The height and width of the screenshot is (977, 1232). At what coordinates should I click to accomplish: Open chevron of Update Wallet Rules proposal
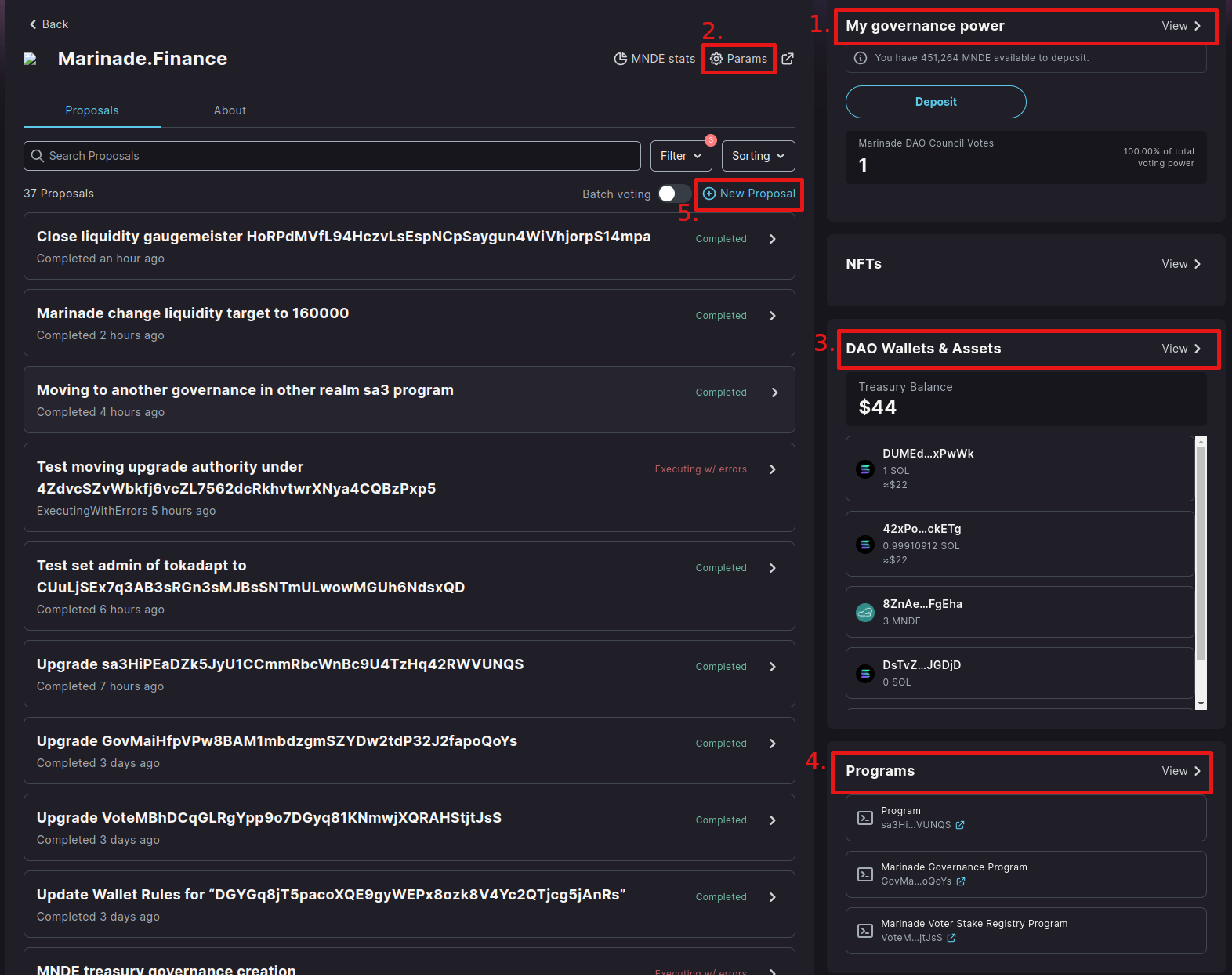click(773, 897)
